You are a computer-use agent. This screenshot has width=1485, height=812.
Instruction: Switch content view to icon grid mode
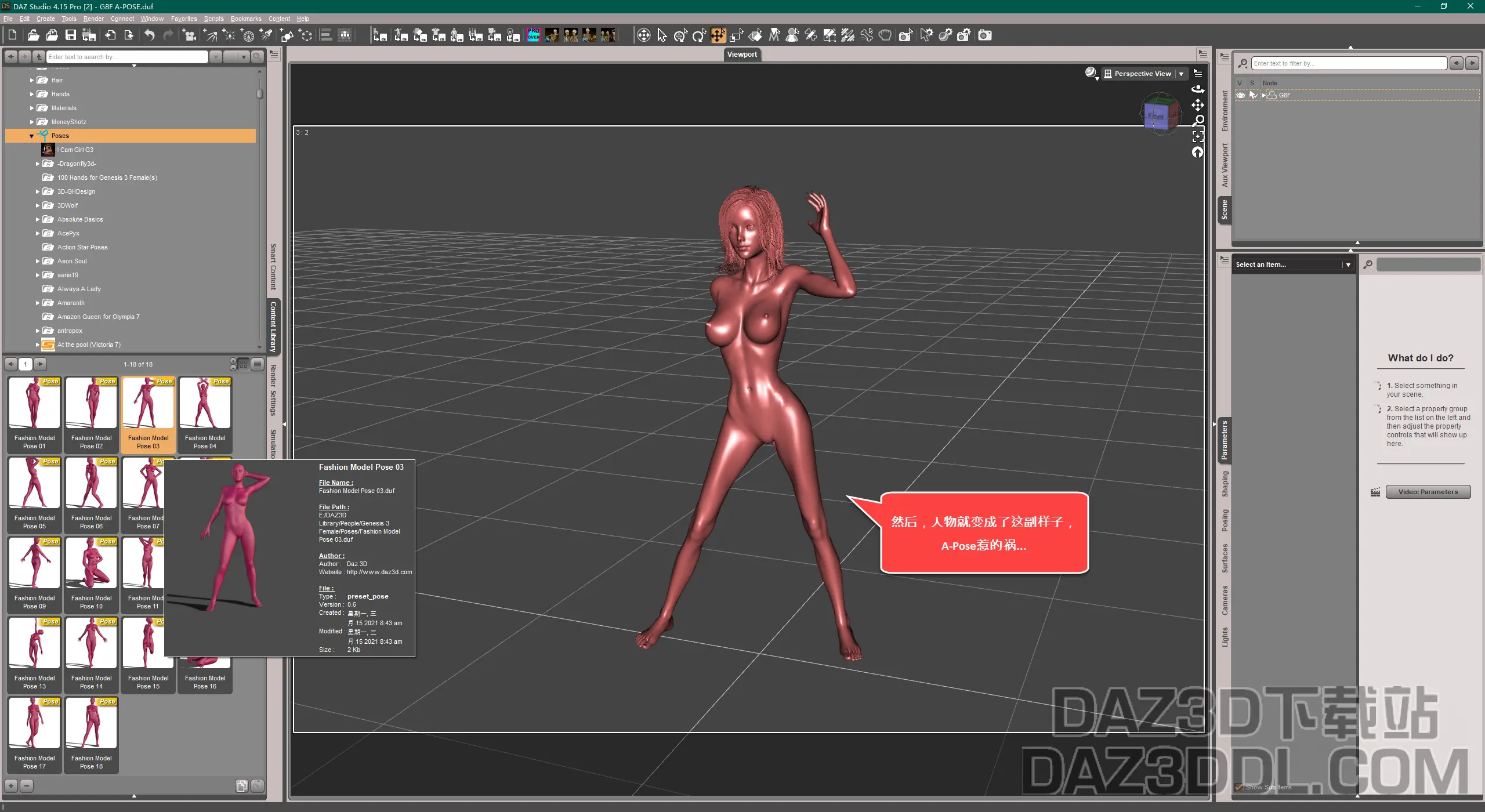244,364
